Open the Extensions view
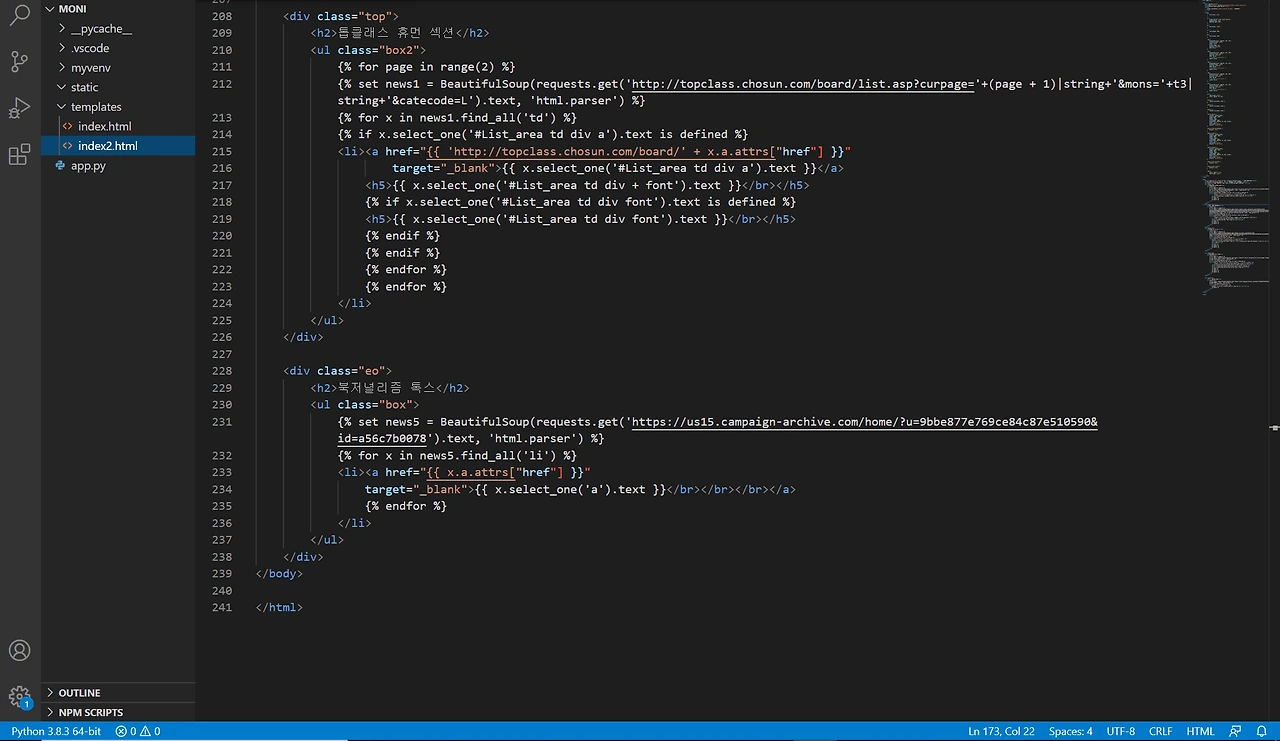 click(x=19, y=154)
